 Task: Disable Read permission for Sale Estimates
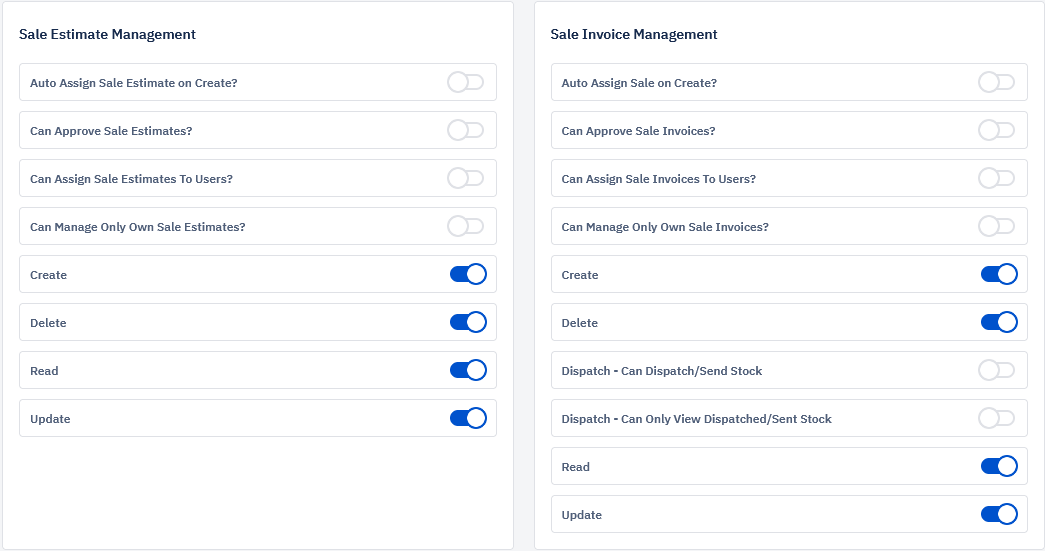point(468,370)
